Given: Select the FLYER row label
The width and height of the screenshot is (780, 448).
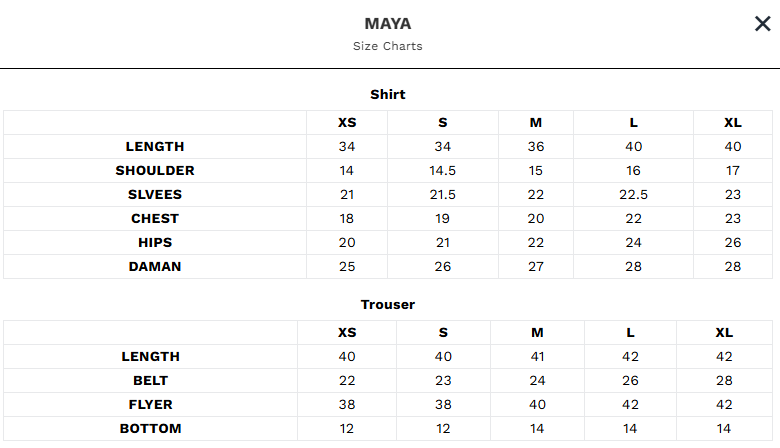Looking at the screenshot, I should coord(151,405).
